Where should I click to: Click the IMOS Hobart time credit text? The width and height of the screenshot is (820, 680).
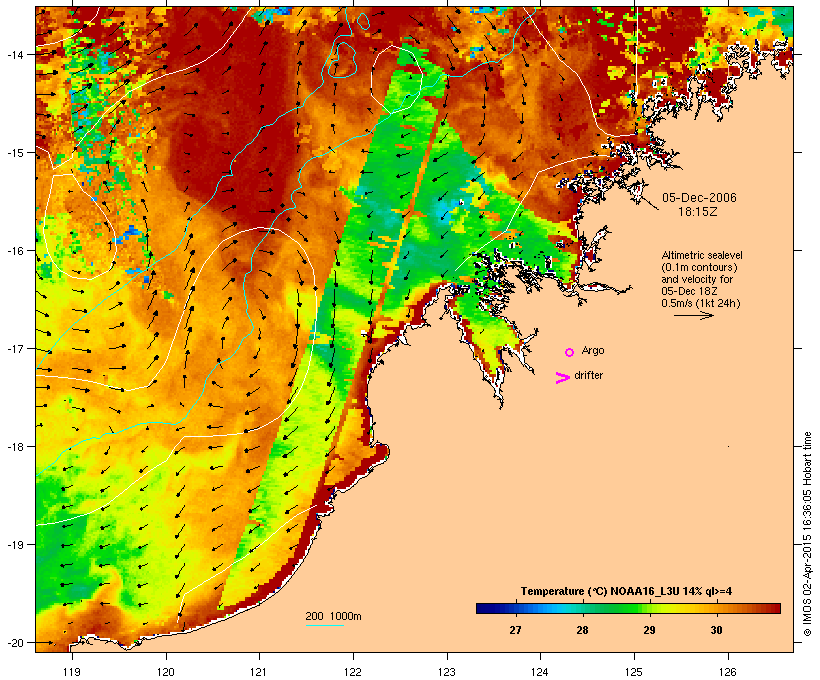[807, 534]
